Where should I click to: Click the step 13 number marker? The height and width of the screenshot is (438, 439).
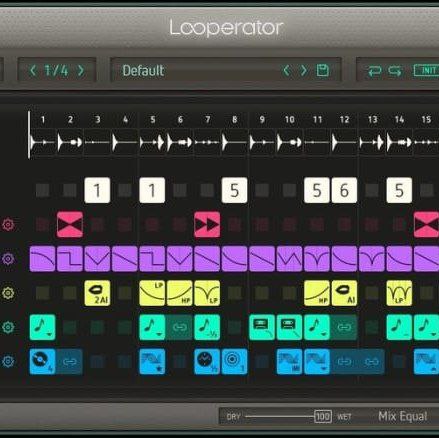tap(372, 119)
